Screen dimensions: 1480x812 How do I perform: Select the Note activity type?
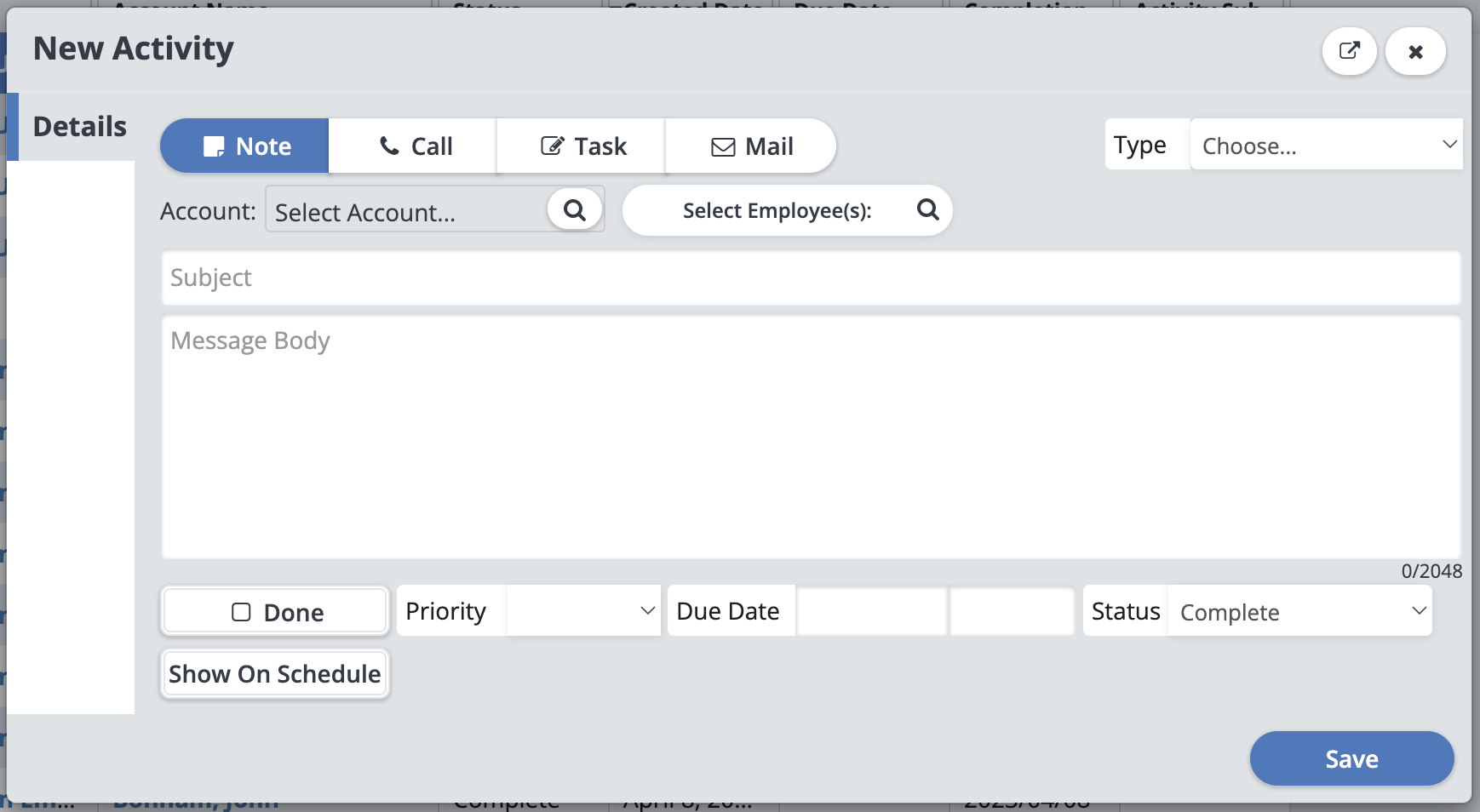click(245, 146)
